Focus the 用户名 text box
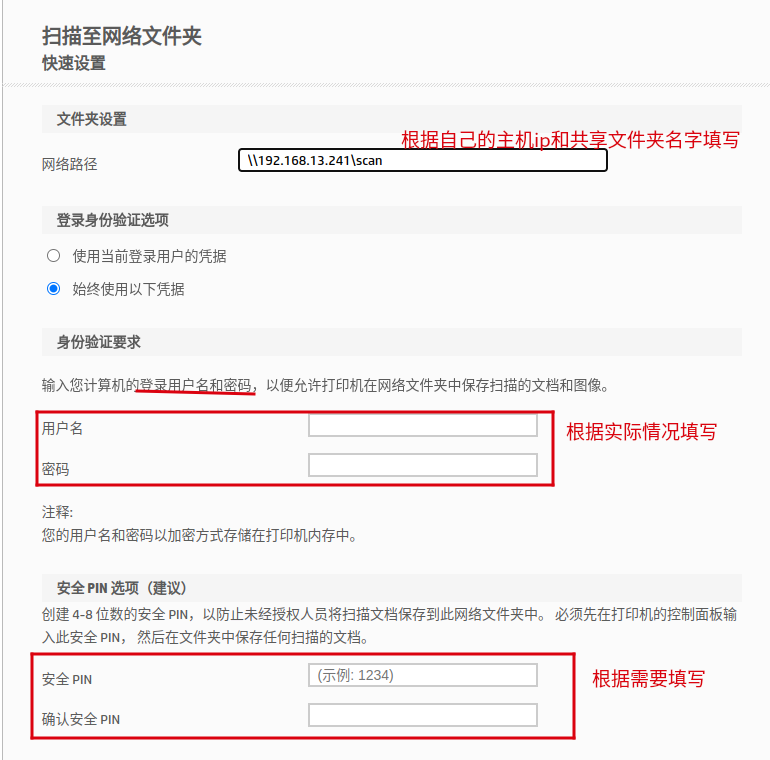The width and height of the screenshot is (770, 760). pos(422,426)
